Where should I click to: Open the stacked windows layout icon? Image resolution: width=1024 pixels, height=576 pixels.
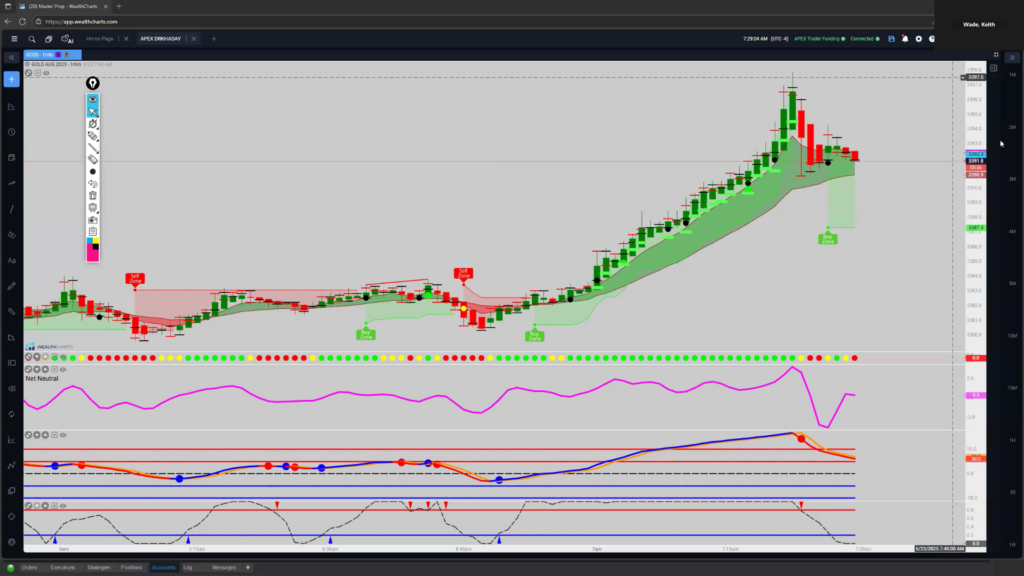tap(48, 39)
